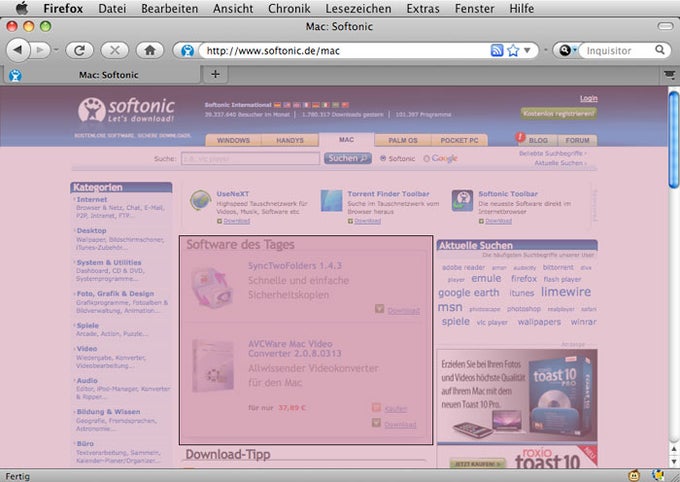Open the Audio category
The width and height of the screenshot is (680, 482).
pos(87,380)
